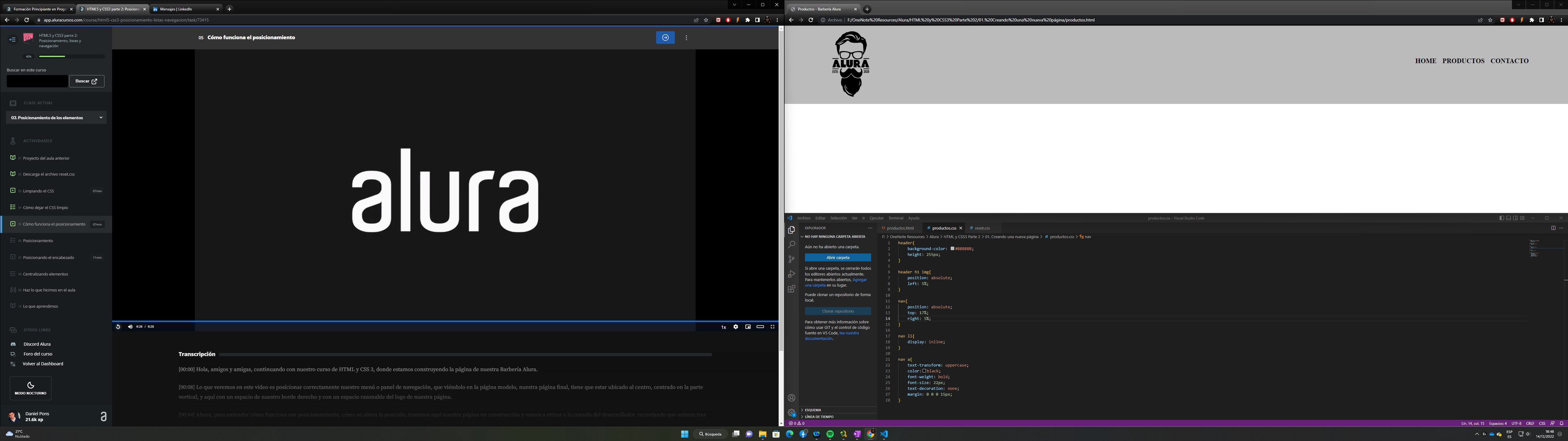This screenshot has width=1568, height=441.
Task: Toggle secondary side bar in VS Code title bar
Action: click(x=1515, y=218)
